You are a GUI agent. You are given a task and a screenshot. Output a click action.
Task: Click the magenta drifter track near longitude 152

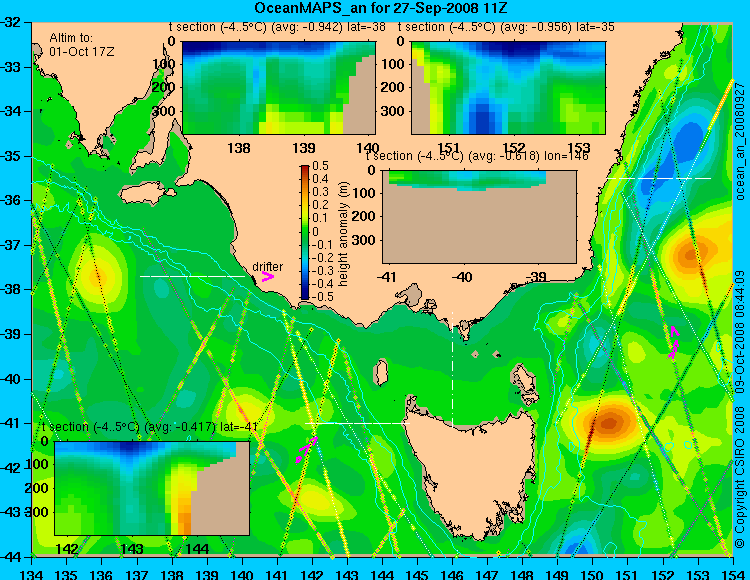coord(673,342)
